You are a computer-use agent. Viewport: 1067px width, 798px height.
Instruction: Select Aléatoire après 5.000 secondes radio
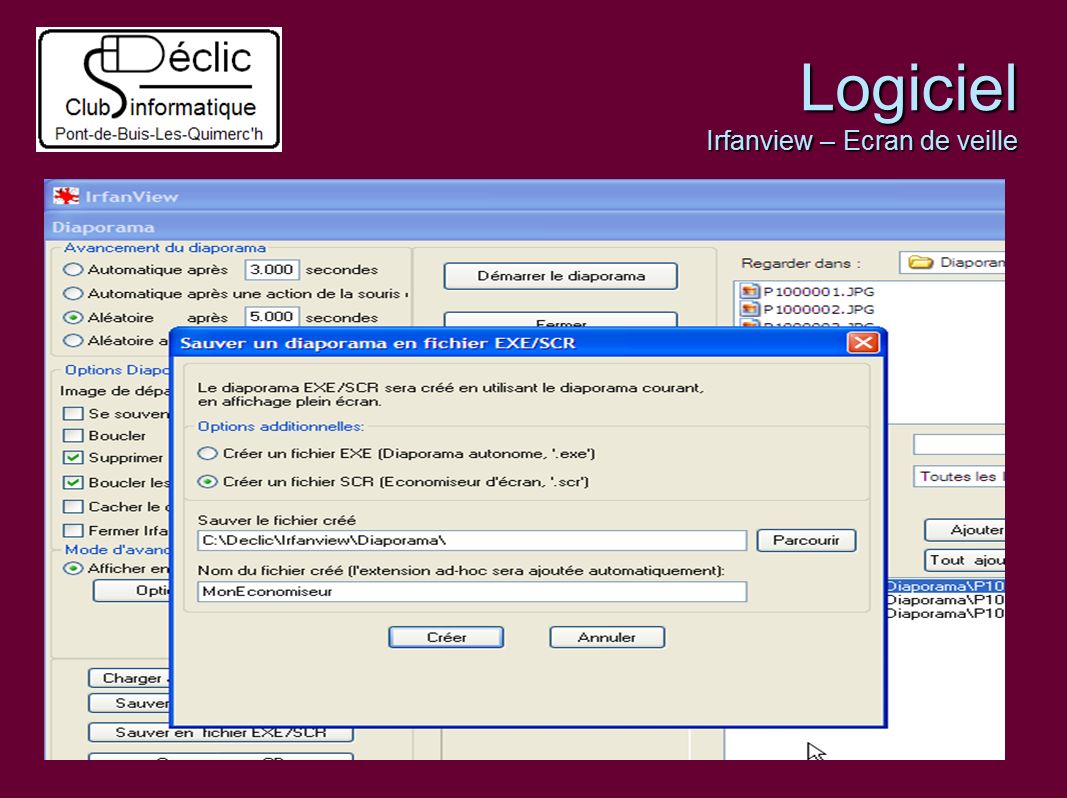(x=73, y=317)
